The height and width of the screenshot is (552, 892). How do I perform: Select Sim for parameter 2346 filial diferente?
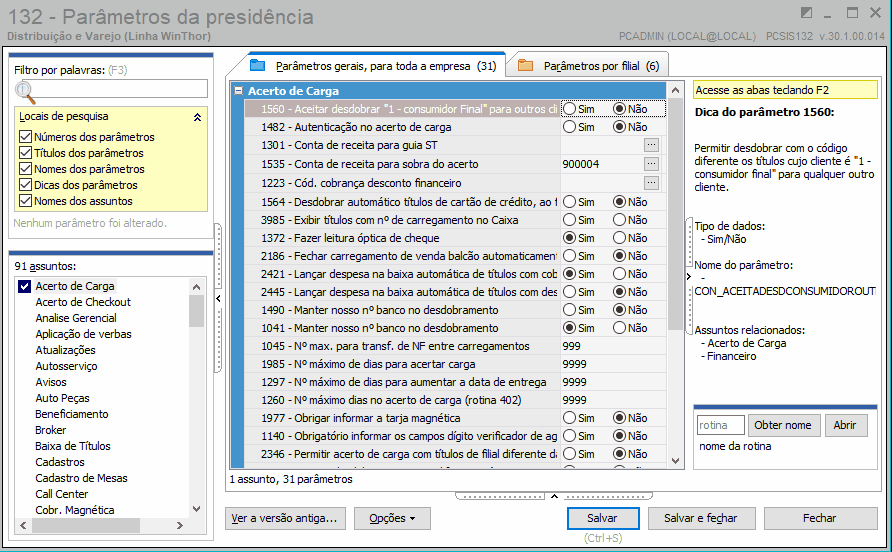(569, 454)
